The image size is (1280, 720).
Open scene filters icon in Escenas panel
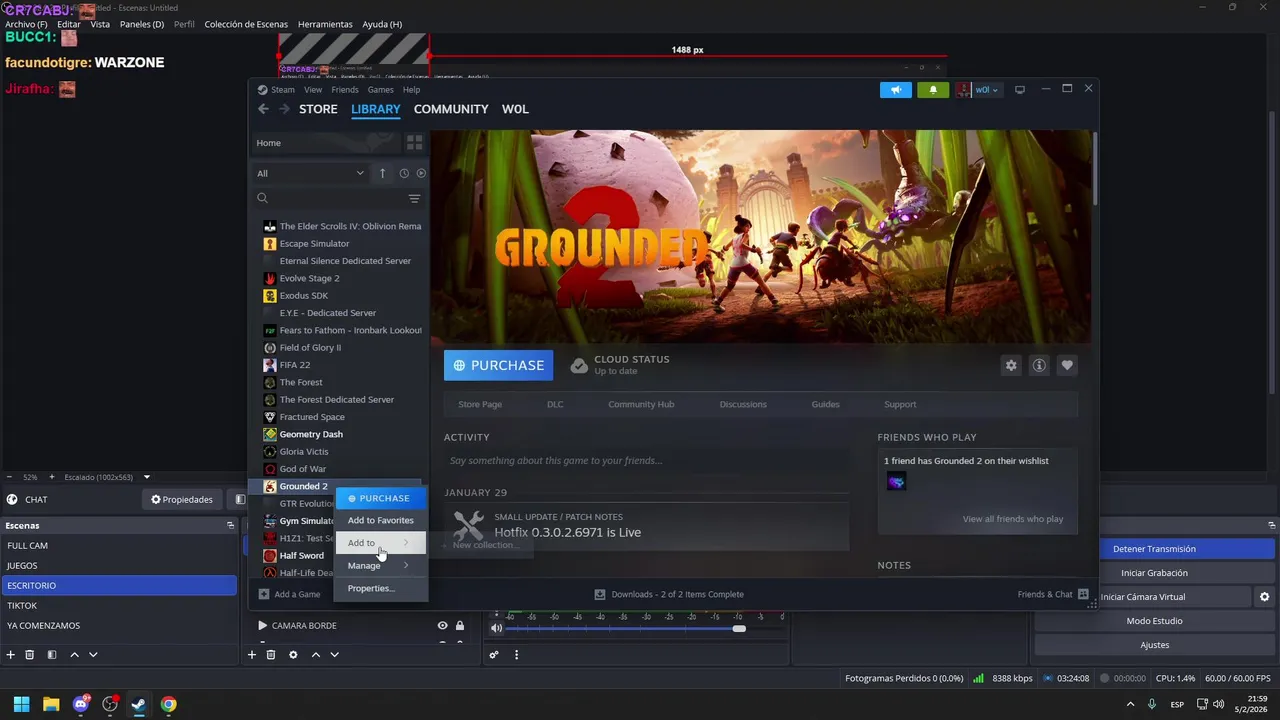52,655
